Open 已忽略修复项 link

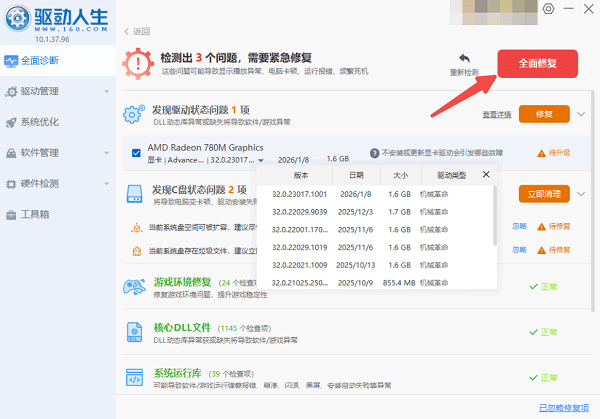click(x=564, y=408)
